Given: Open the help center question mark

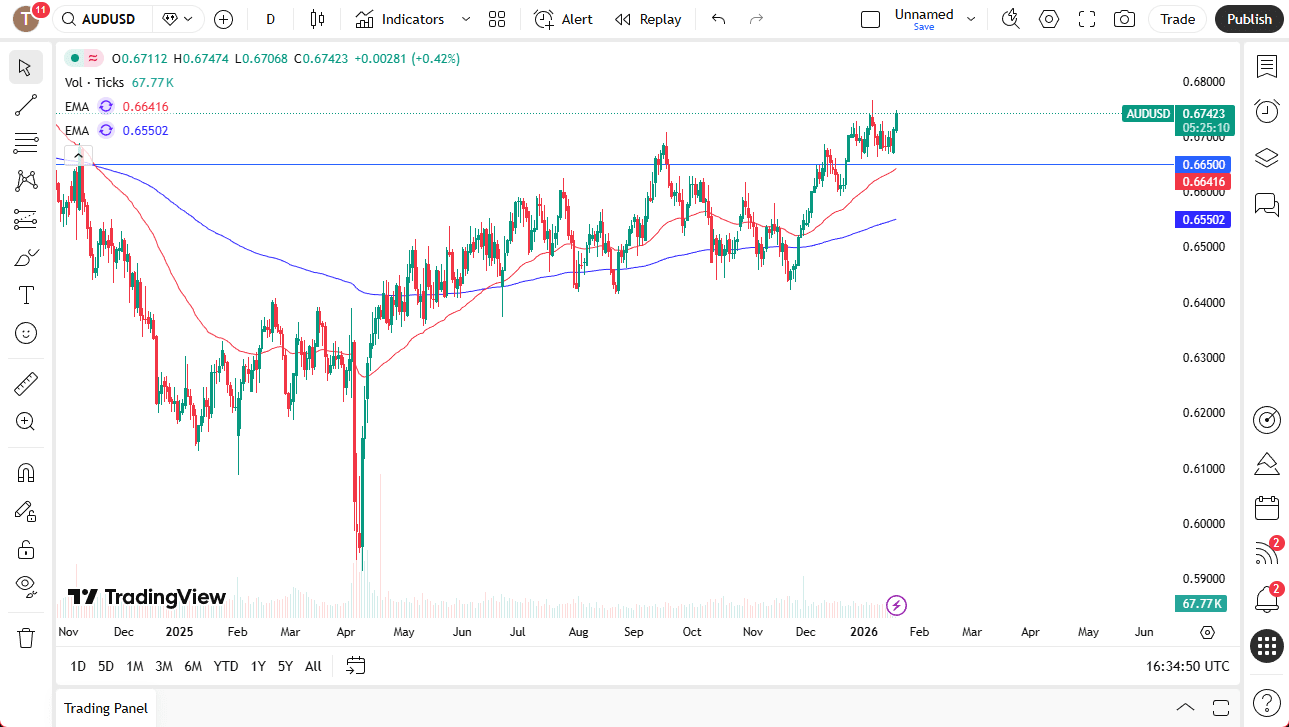Looking at the screenshot, I should coord(1267,703).
